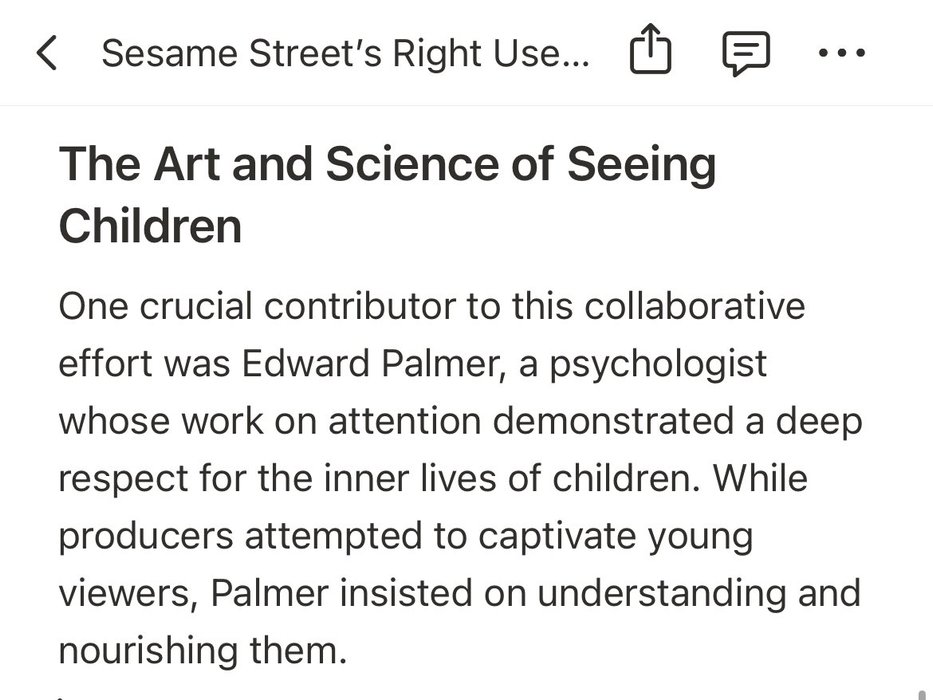This screenshot has height=700, width=933.
Task: Click the phrase captivate young
Action: click(616, 536)
